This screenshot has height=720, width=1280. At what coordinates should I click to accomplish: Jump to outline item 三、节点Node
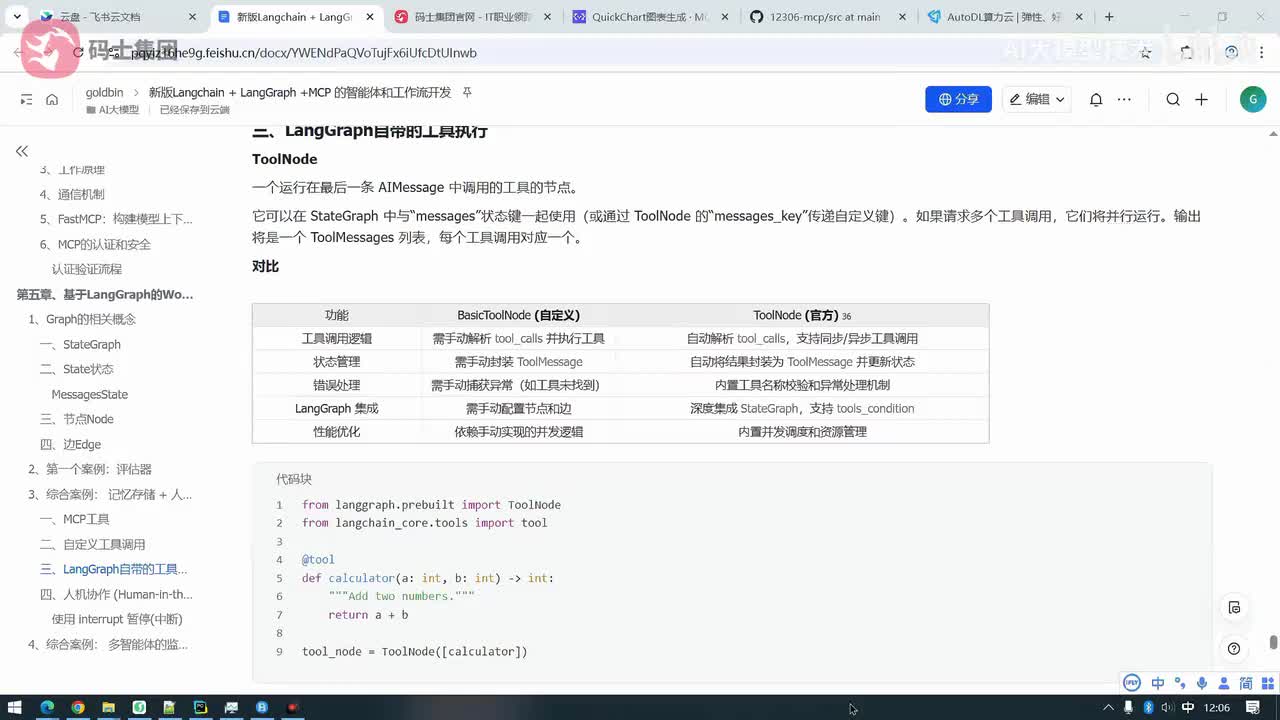pyautogui.click(x=77, y=419)
